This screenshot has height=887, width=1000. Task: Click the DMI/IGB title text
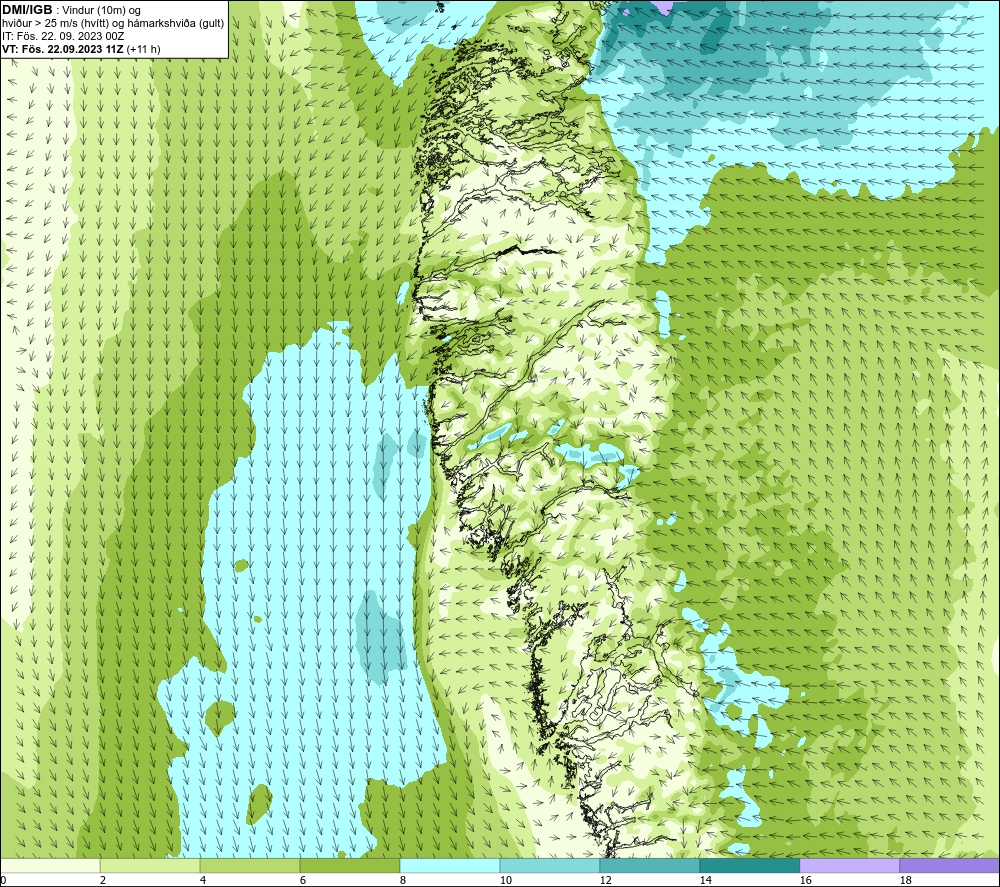click(27, 10)
